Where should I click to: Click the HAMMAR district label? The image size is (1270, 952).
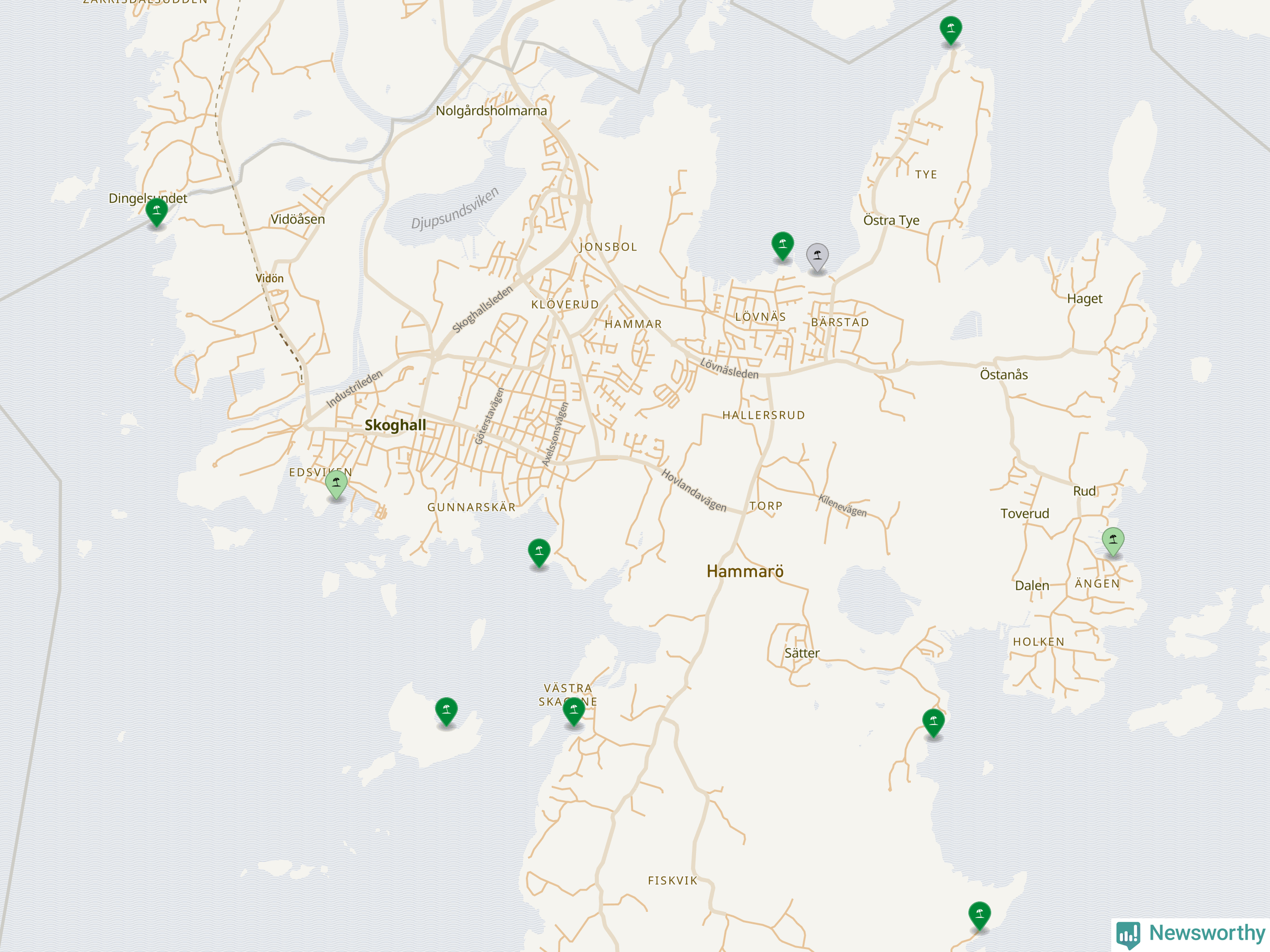point(634,324)
